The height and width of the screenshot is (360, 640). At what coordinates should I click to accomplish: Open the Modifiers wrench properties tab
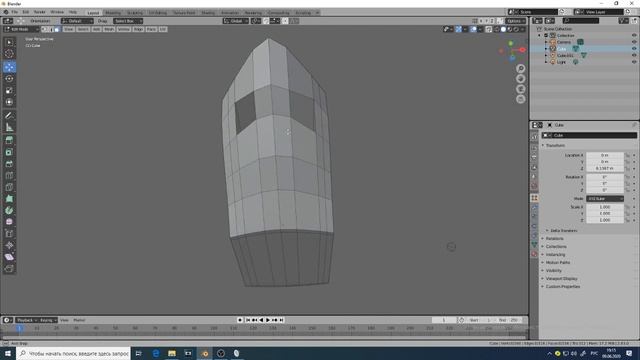(534, 207)
